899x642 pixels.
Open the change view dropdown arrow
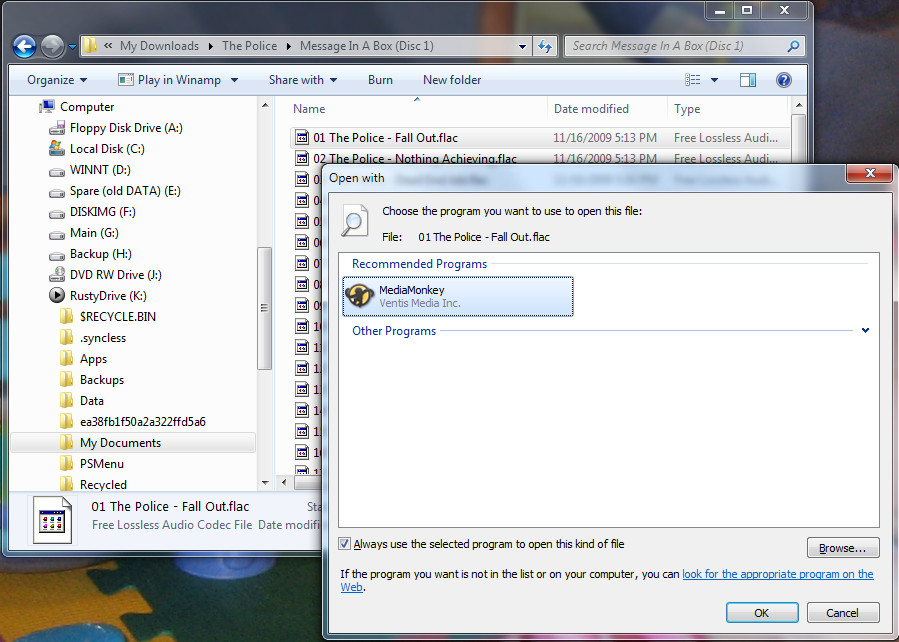click(714, 80)
